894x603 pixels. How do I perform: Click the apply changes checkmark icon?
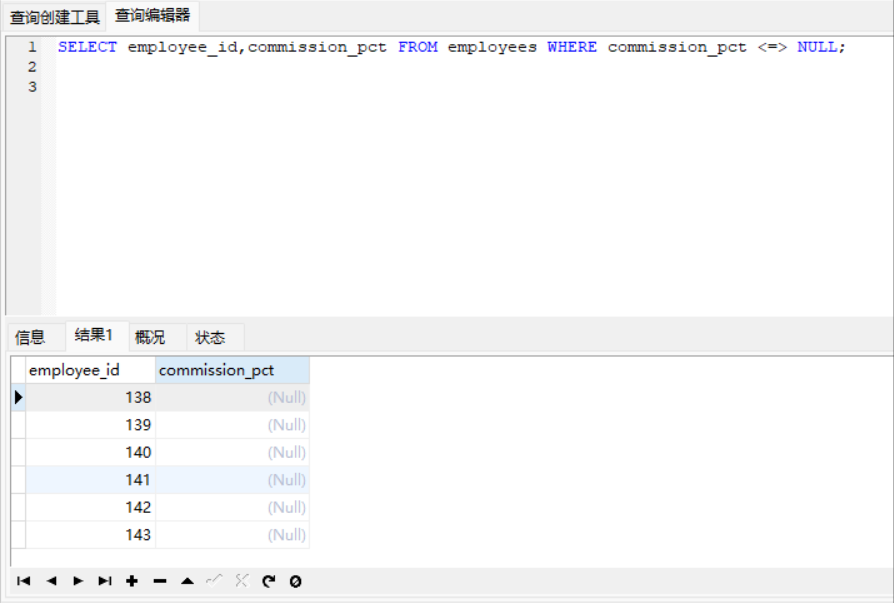click(214, 581)
